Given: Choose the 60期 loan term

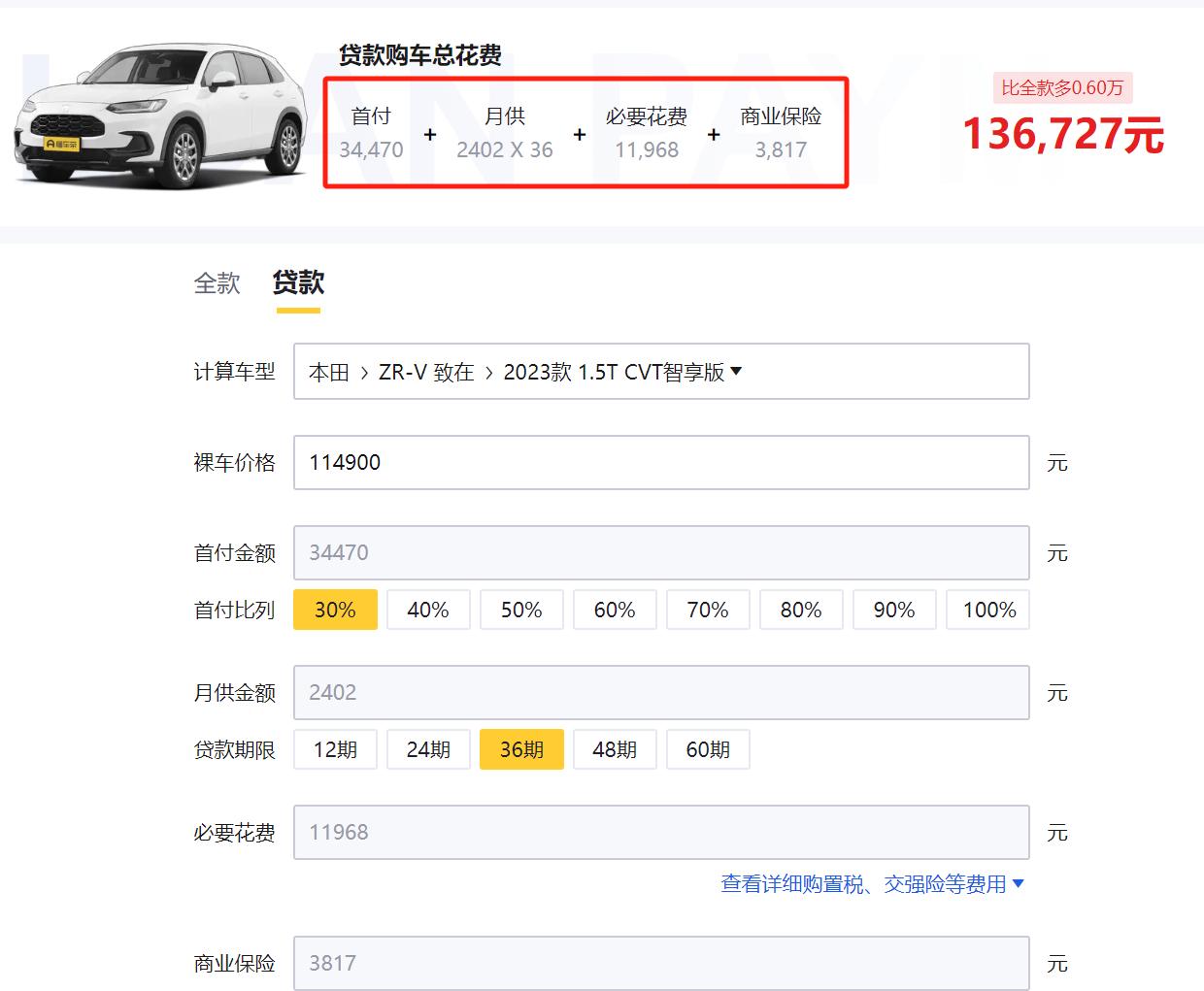Looking at the screenshot, I should pos(708,748).
